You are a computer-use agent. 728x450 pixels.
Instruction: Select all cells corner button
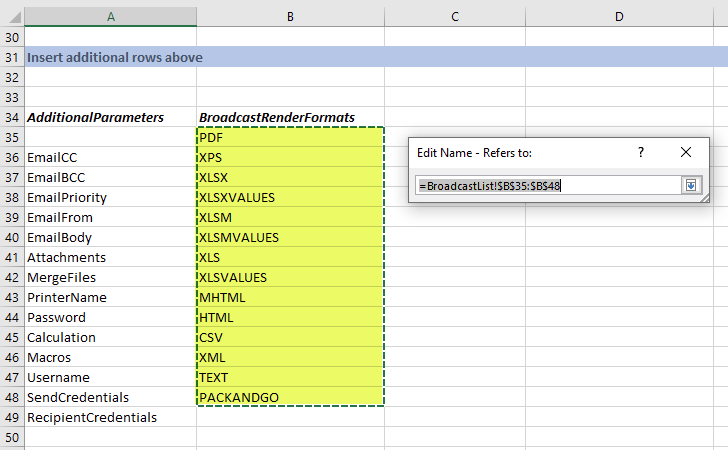point(13,17)
